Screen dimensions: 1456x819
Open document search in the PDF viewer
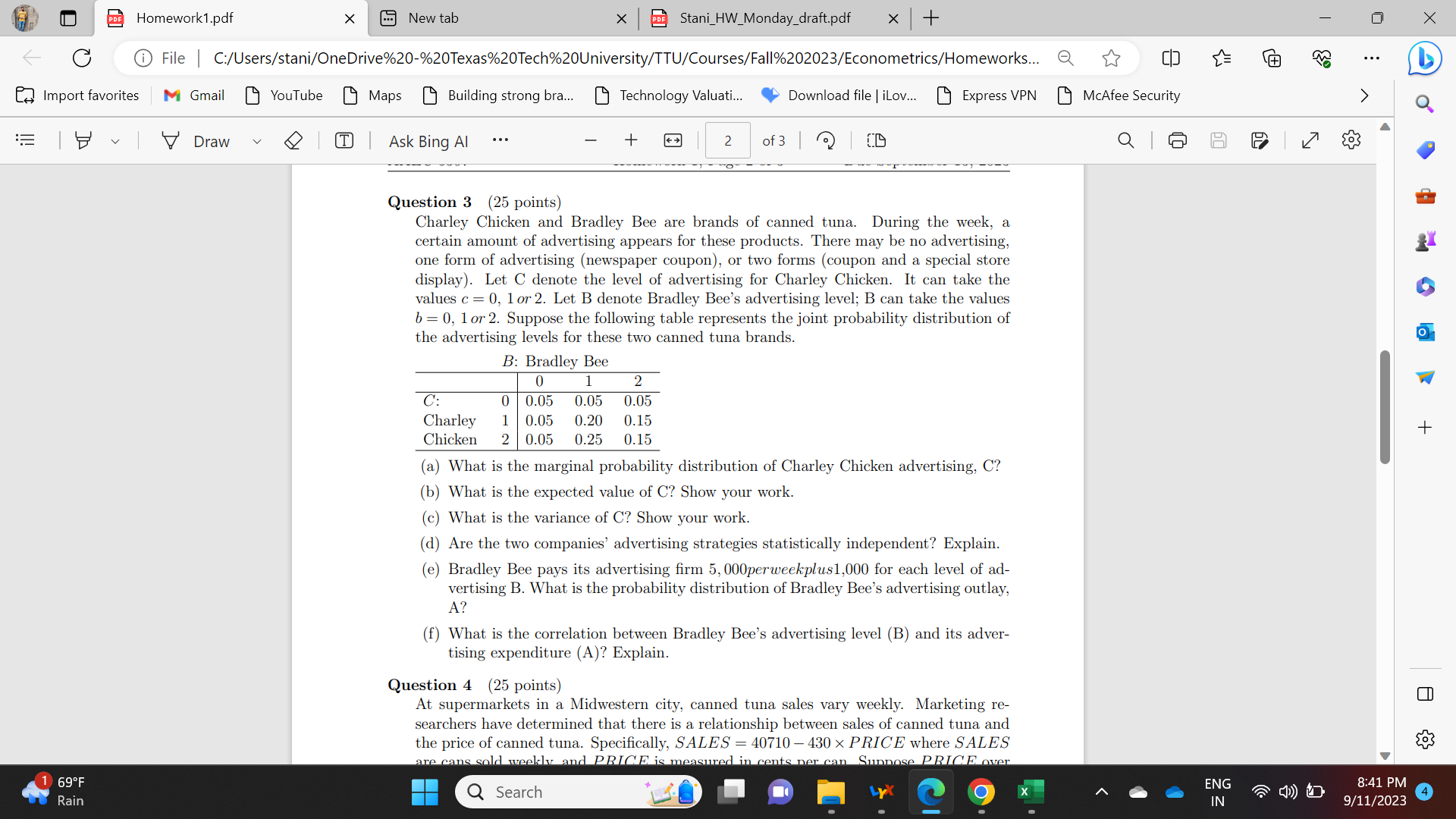tap(1125, 140)
